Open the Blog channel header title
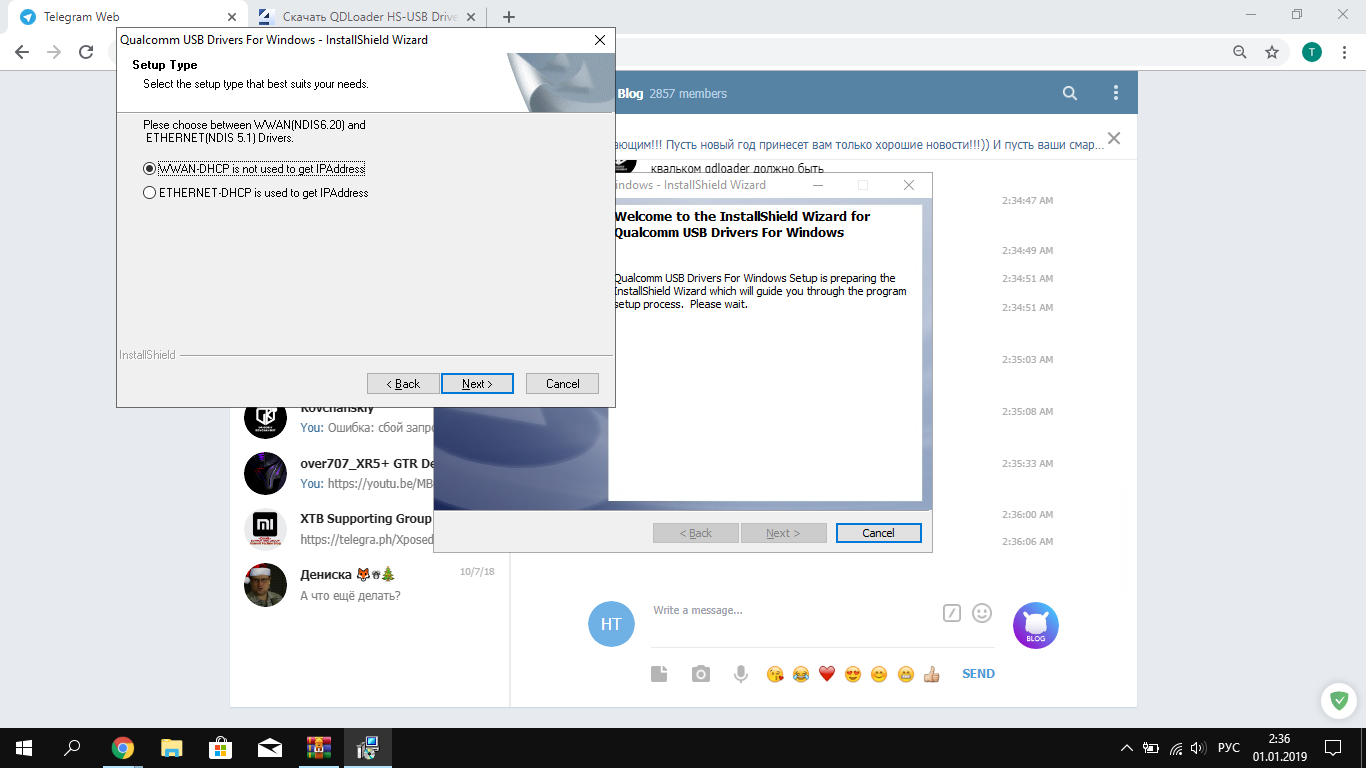 pos(672,93)
